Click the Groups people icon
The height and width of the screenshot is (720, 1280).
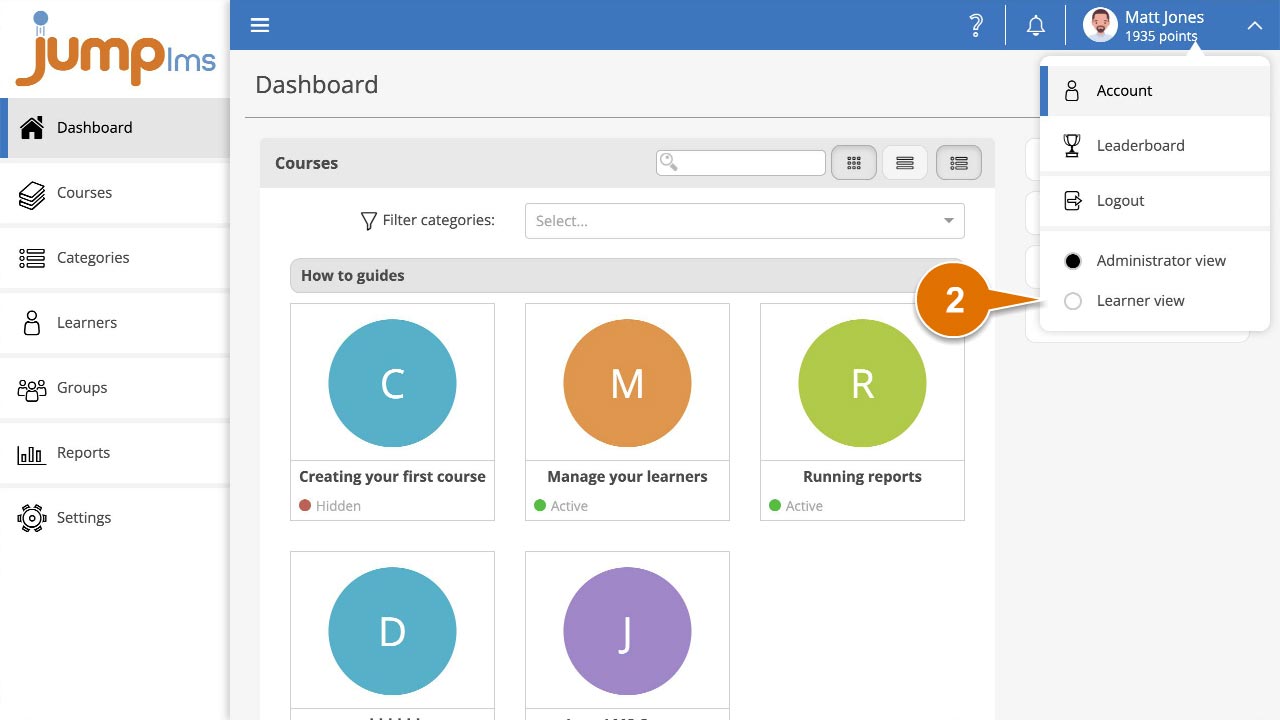pos(32,388)
